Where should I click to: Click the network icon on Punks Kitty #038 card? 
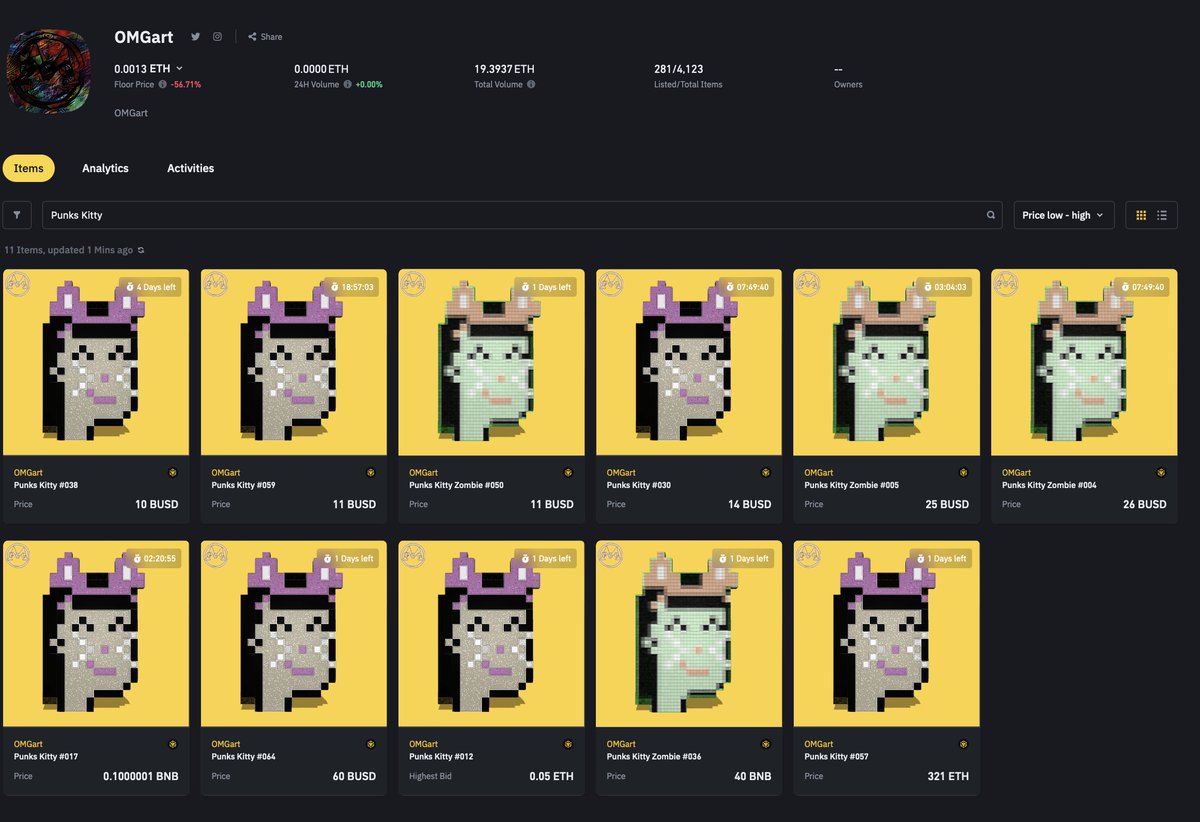172,471
